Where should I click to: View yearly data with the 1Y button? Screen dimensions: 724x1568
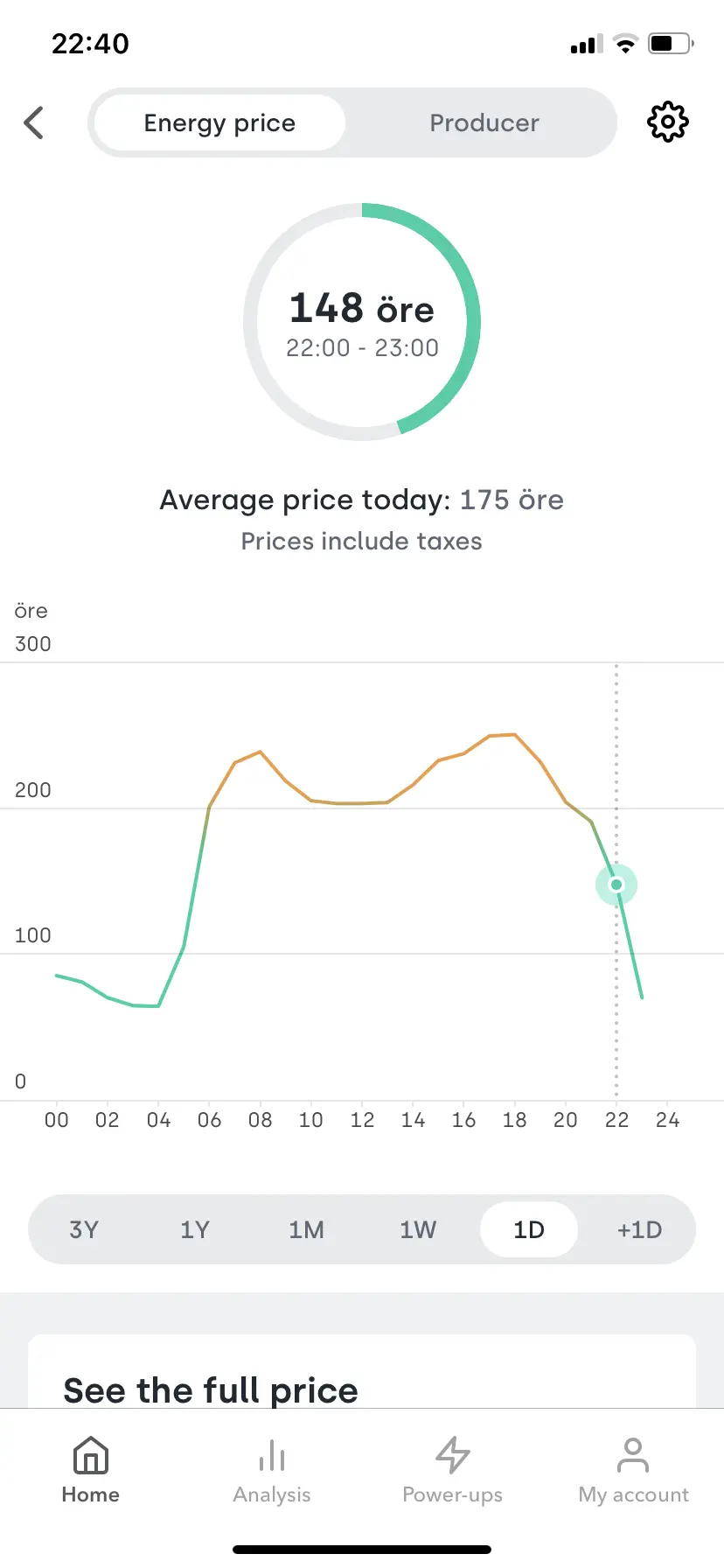pos(195,1229)
